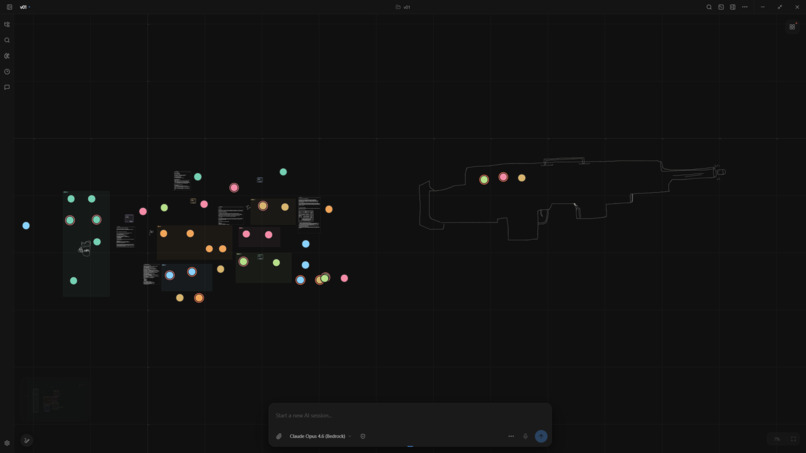Activate the microphone voice input
This screenshot has width=806, height=453.
click(525, 436)
